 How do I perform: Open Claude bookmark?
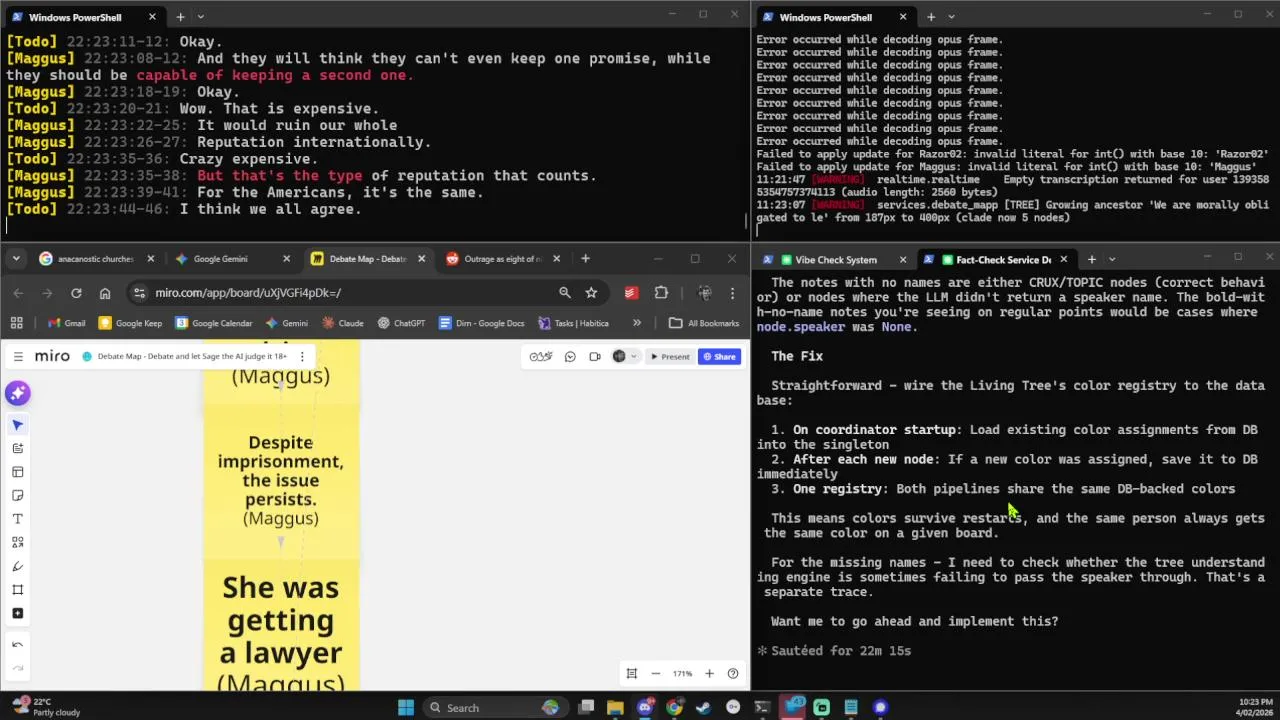coord(343,323)
